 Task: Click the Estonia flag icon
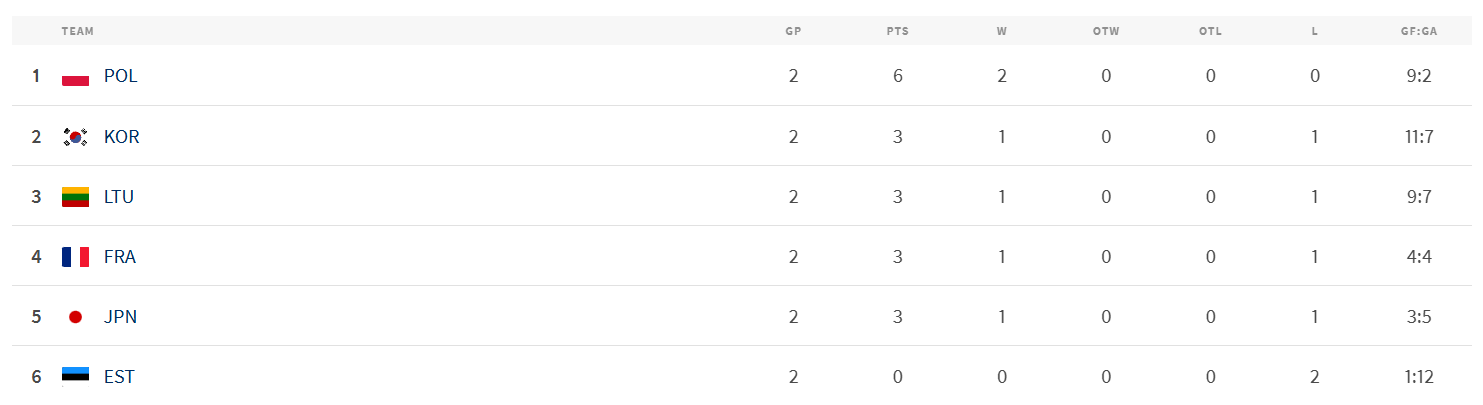[75, 377]
